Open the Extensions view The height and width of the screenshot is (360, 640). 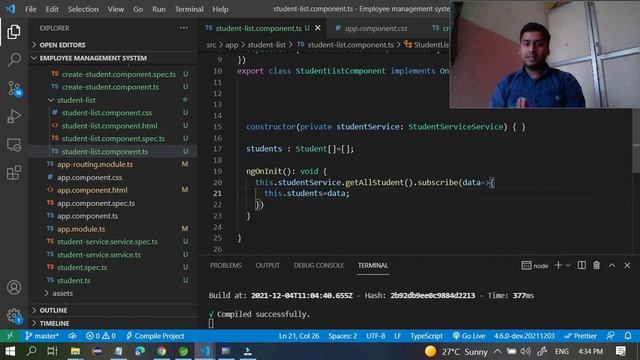[13, 173]
